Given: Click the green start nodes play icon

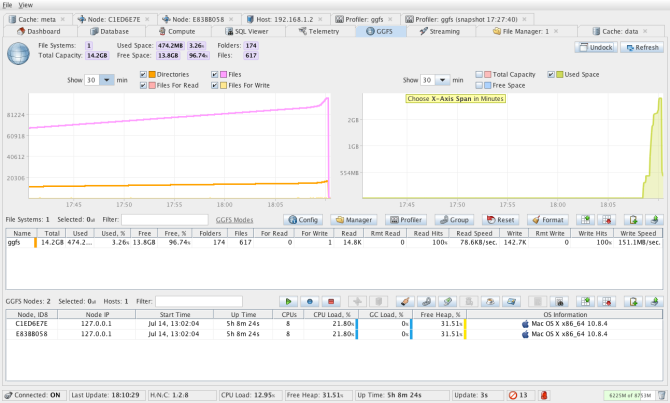Looking at the screenshot, I should 288,301.
